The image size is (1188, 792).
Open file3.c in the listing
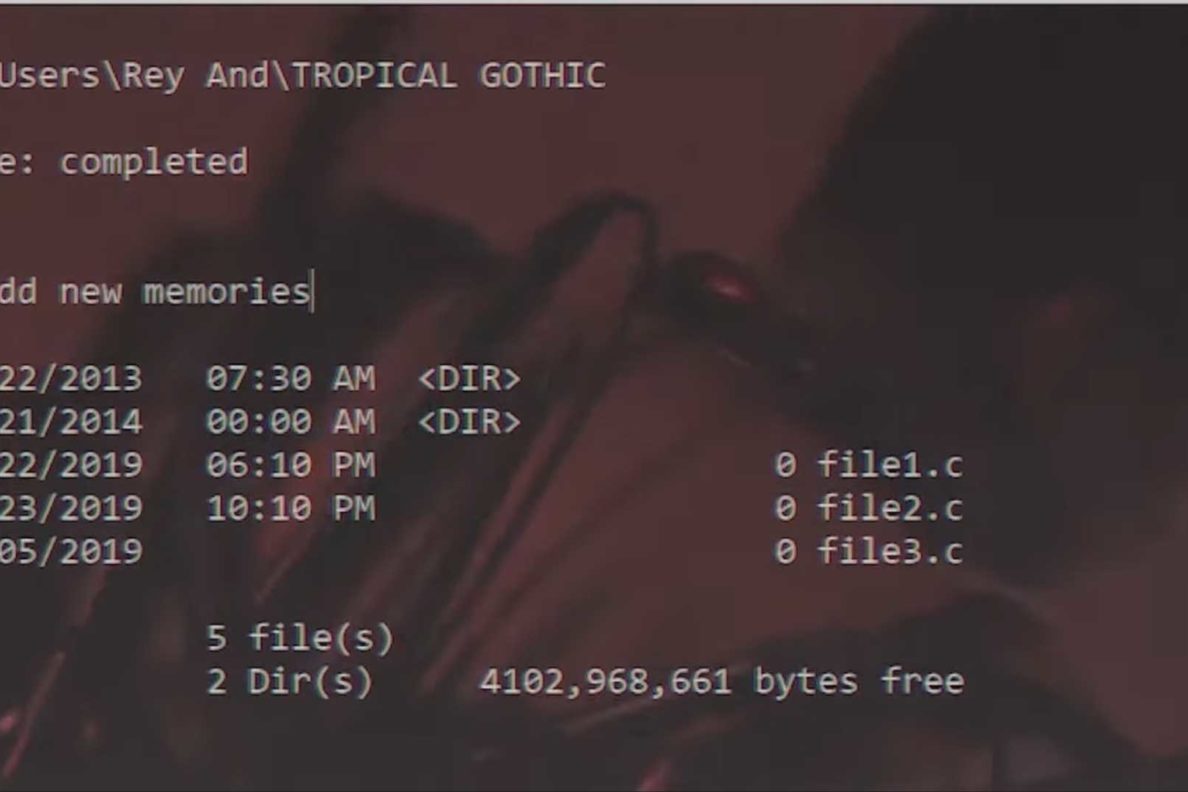pyautogui.click(x=890, y=551)
